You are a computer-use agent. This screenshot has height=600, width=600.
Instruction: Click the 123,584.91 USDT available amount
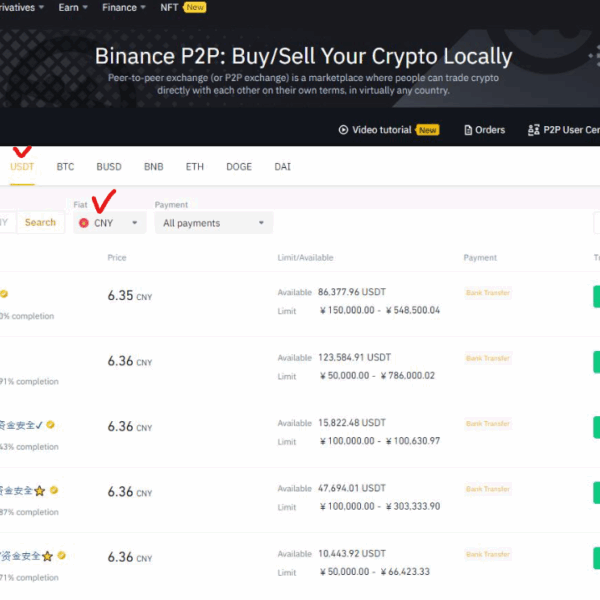[354, 357]
